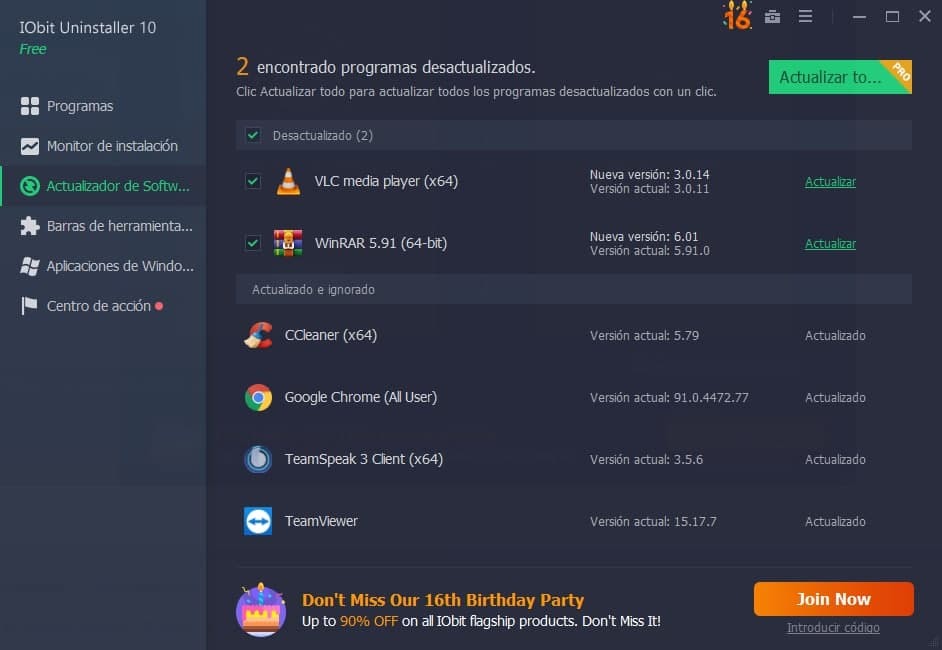Uncheck the WinRAR 5.91 checkbox
942x650 pixels.
coord(253,243)
